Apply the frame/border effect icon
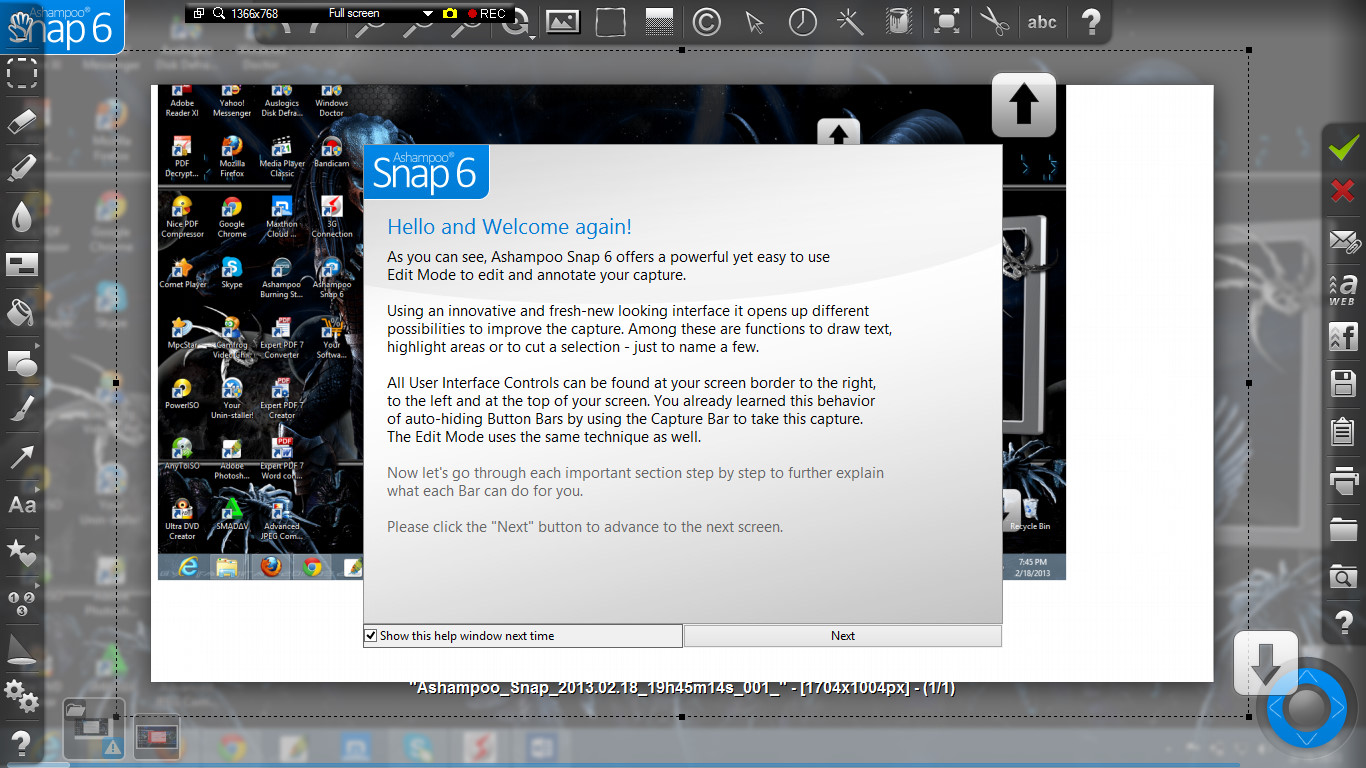This screenshot has width=1366, height=768. [611, 21]
